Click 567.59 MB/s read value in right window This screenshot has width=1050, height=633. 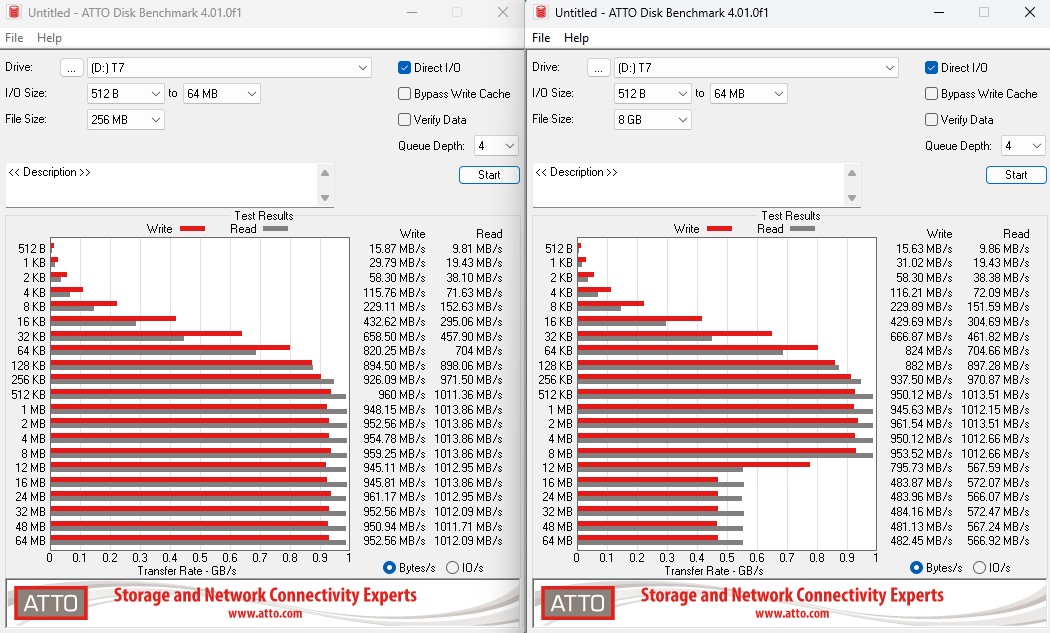998,468
